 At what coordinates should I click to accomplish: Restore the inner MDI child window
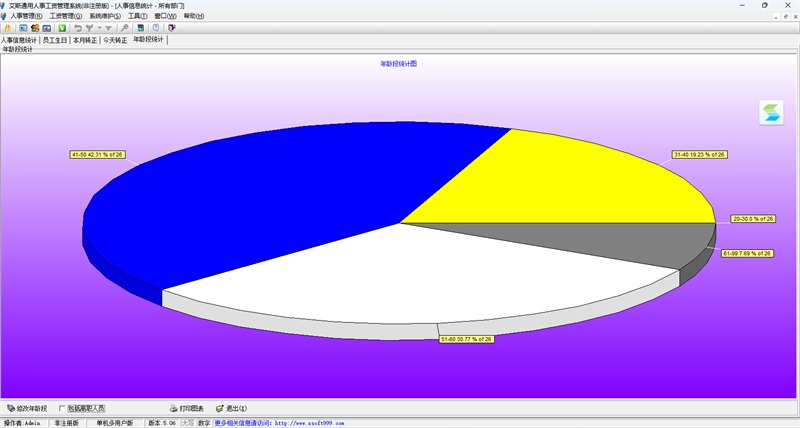pos(785,16)
